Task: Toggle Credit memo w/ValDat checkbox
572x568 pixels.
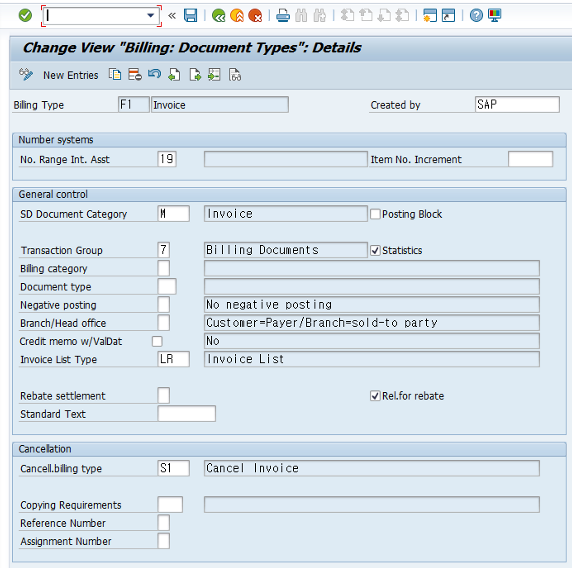Action: (157, 341)
